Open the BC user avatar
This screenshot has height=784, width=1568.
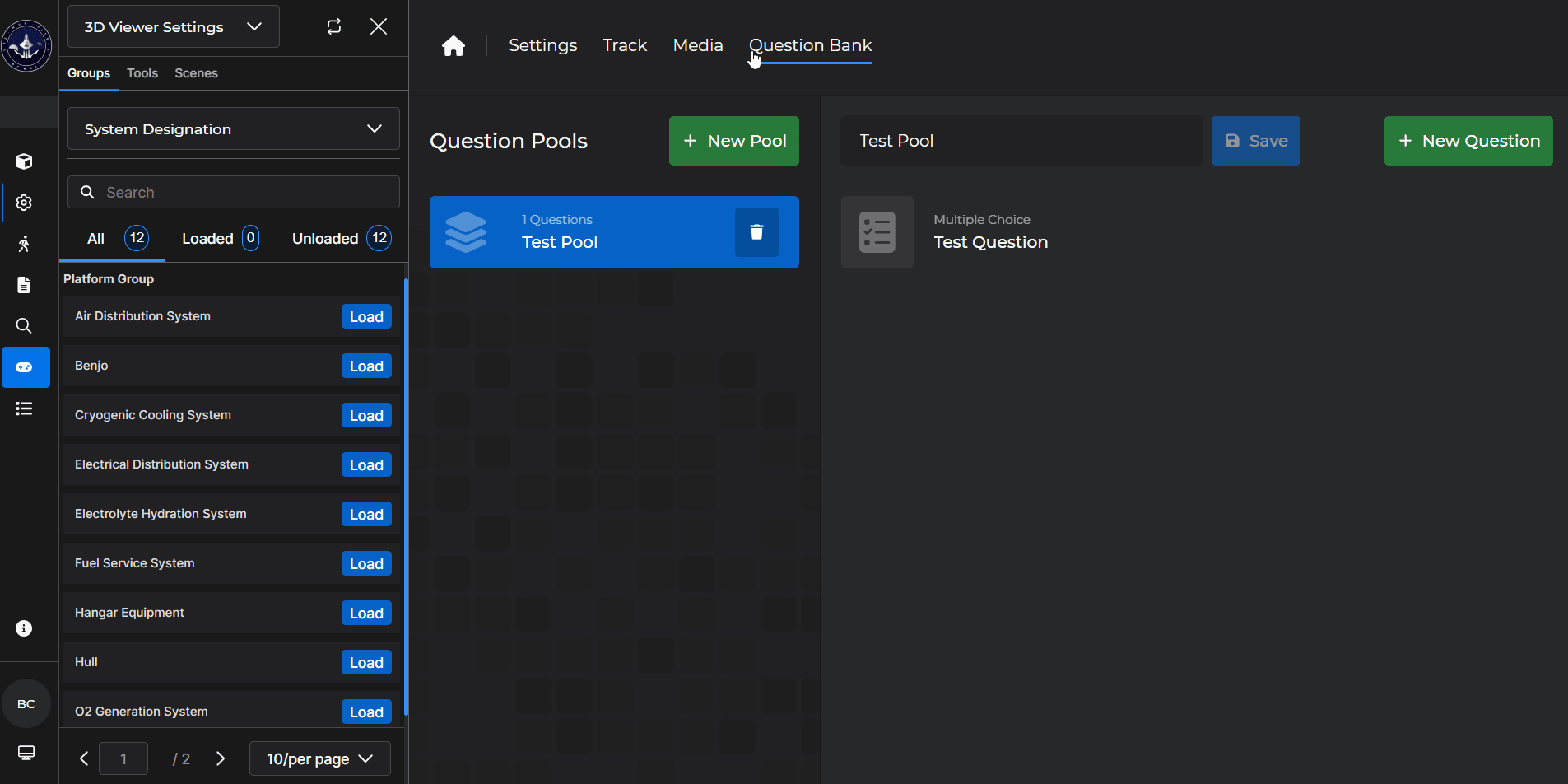coord(26,704)
